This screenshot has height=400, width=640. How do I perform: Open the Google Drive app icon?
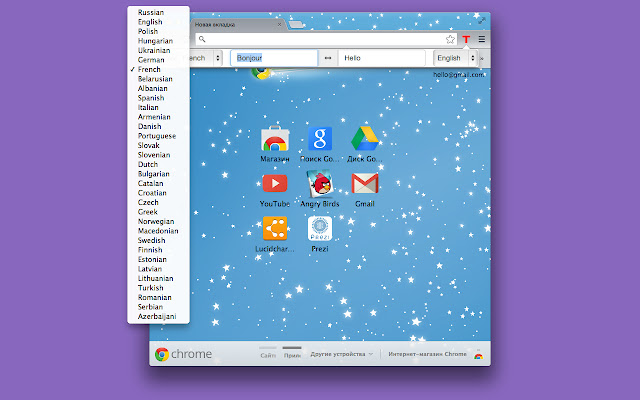pyautogui.click(x=364, y=139)
